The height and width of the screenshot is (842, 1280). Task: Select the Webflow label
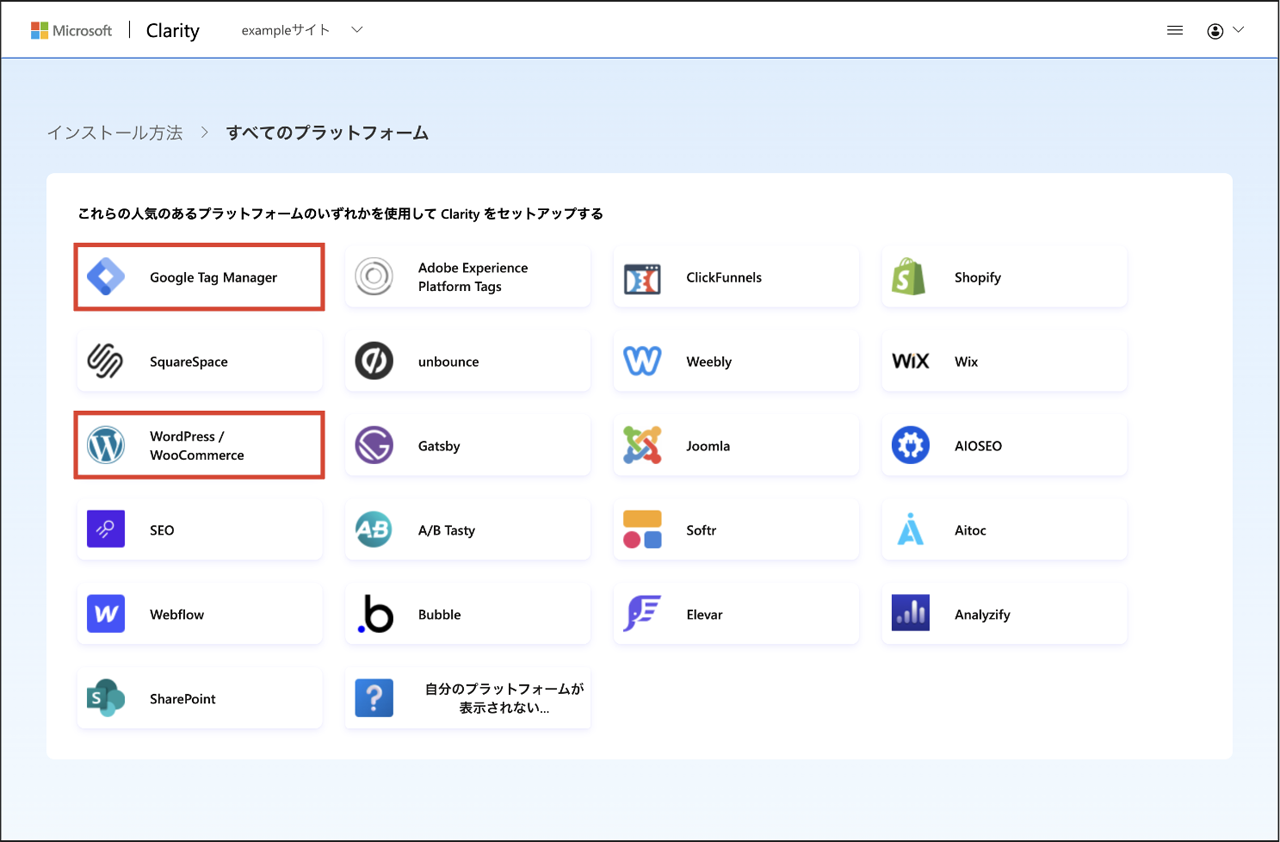[177, 614]
